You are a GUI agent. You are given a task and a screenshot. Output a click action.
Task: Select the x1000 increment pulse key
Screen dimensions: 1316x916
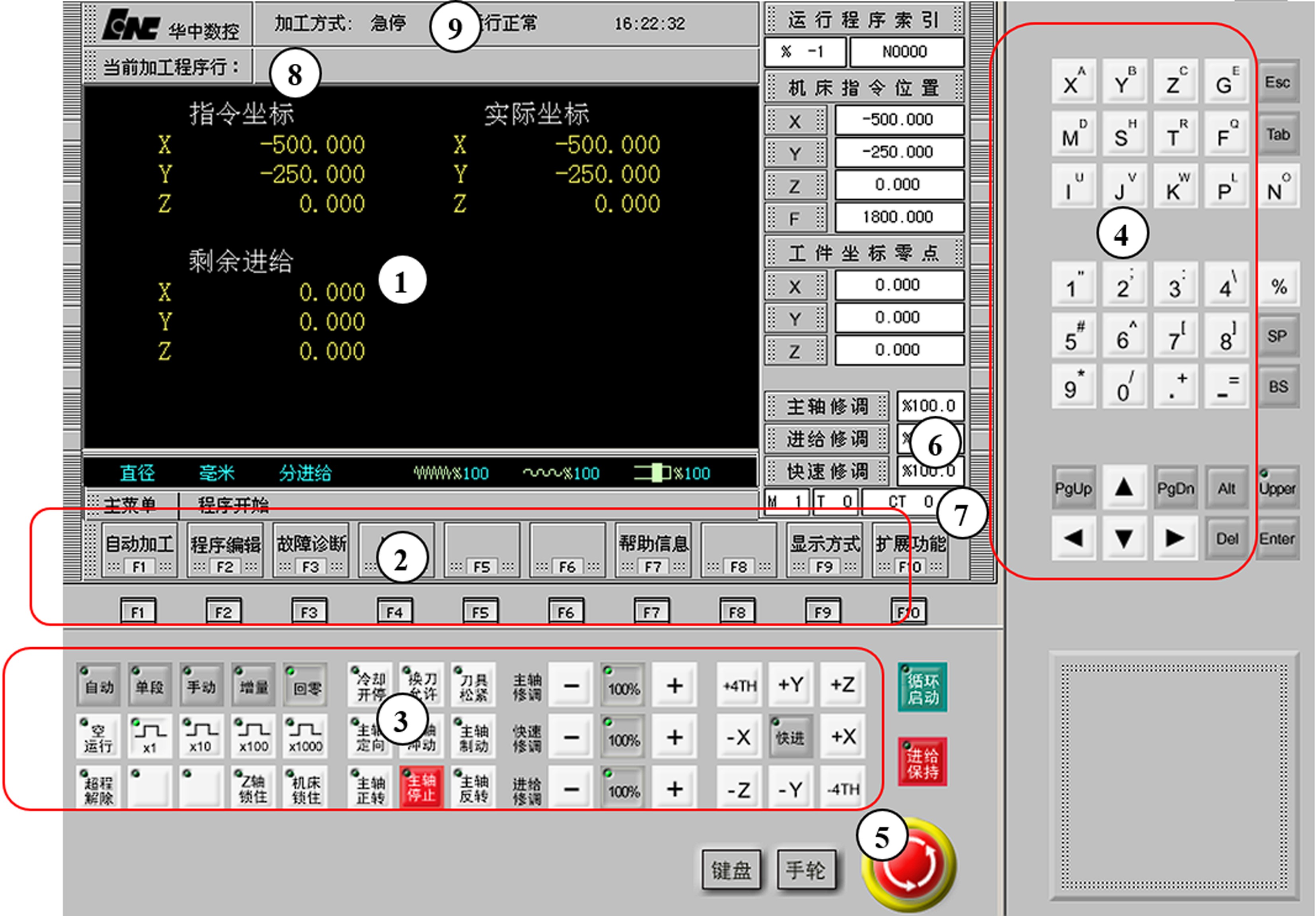point(305,736)
